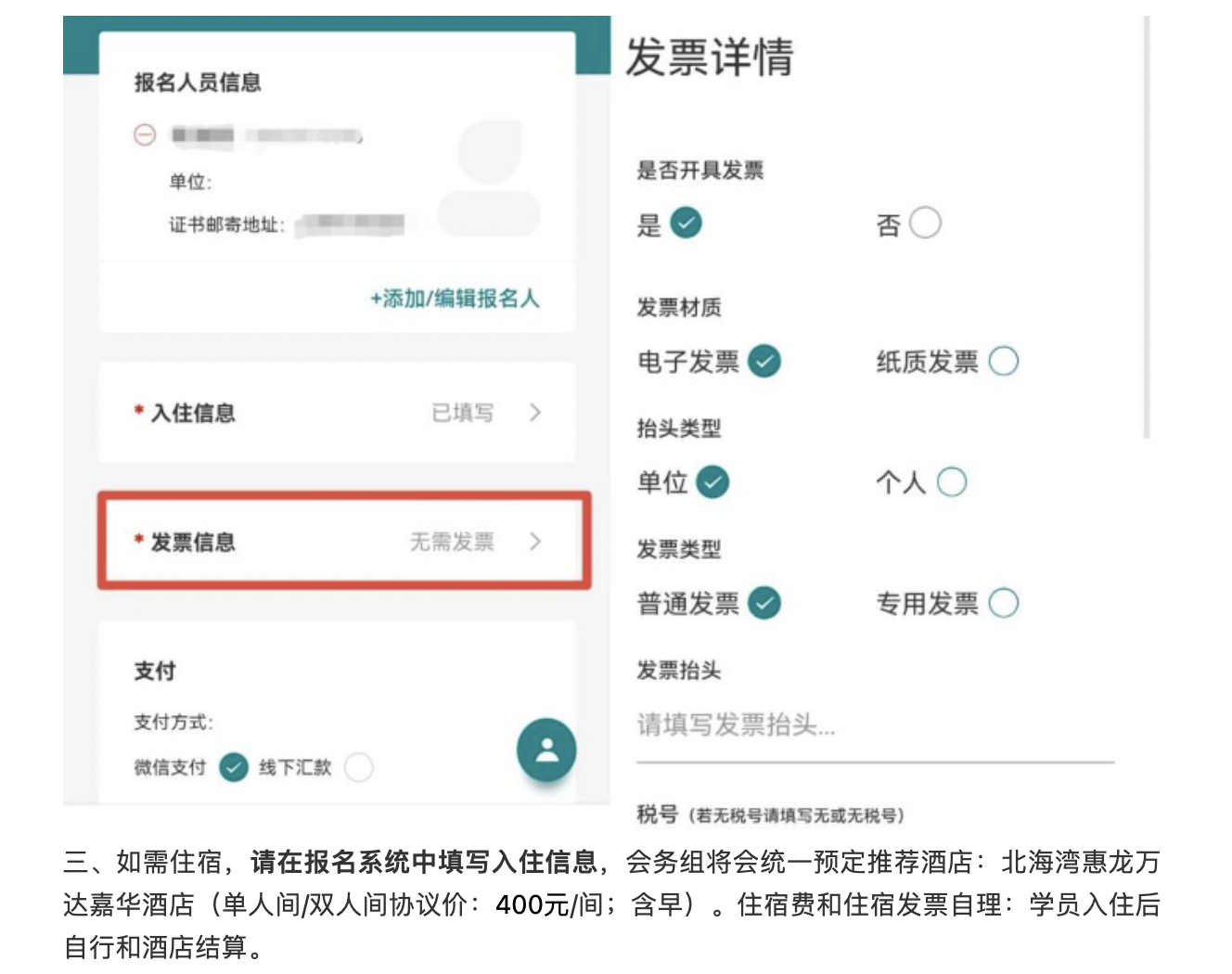
Task: Click the 请填写发票抬头 input field
Action: tap(875, 725)
